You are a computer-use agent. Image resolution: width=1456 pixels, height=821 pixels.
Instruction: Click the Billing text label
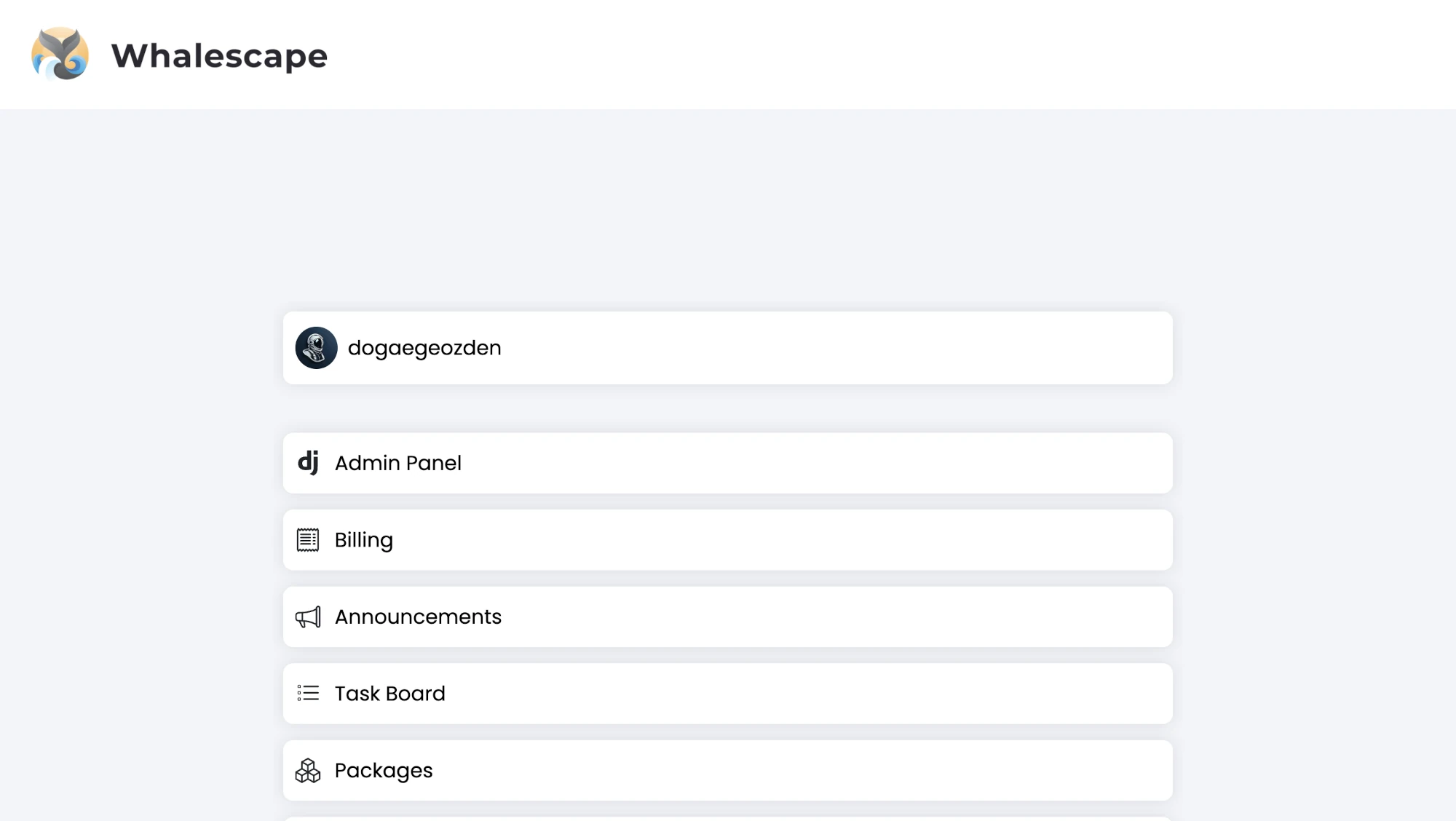[364, 541]
